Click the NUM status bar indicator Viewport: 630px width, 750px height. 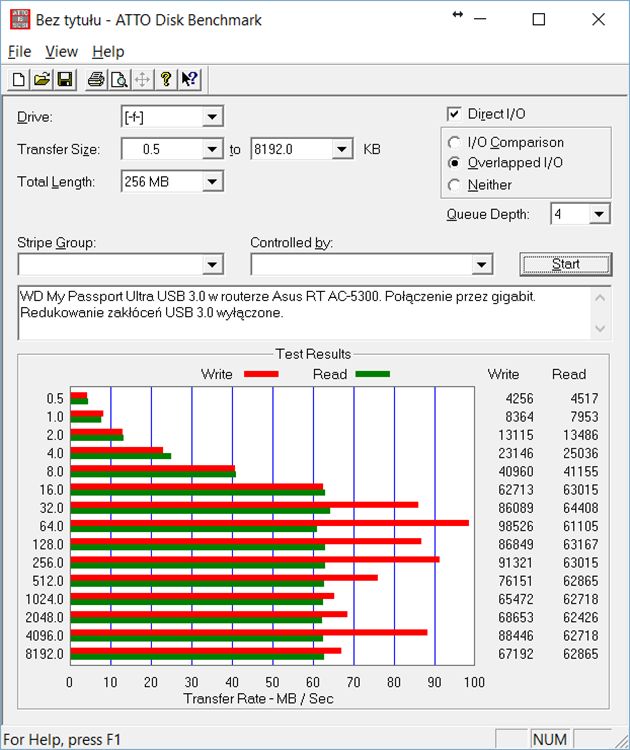pyautogui.click(x=549, y=739)
